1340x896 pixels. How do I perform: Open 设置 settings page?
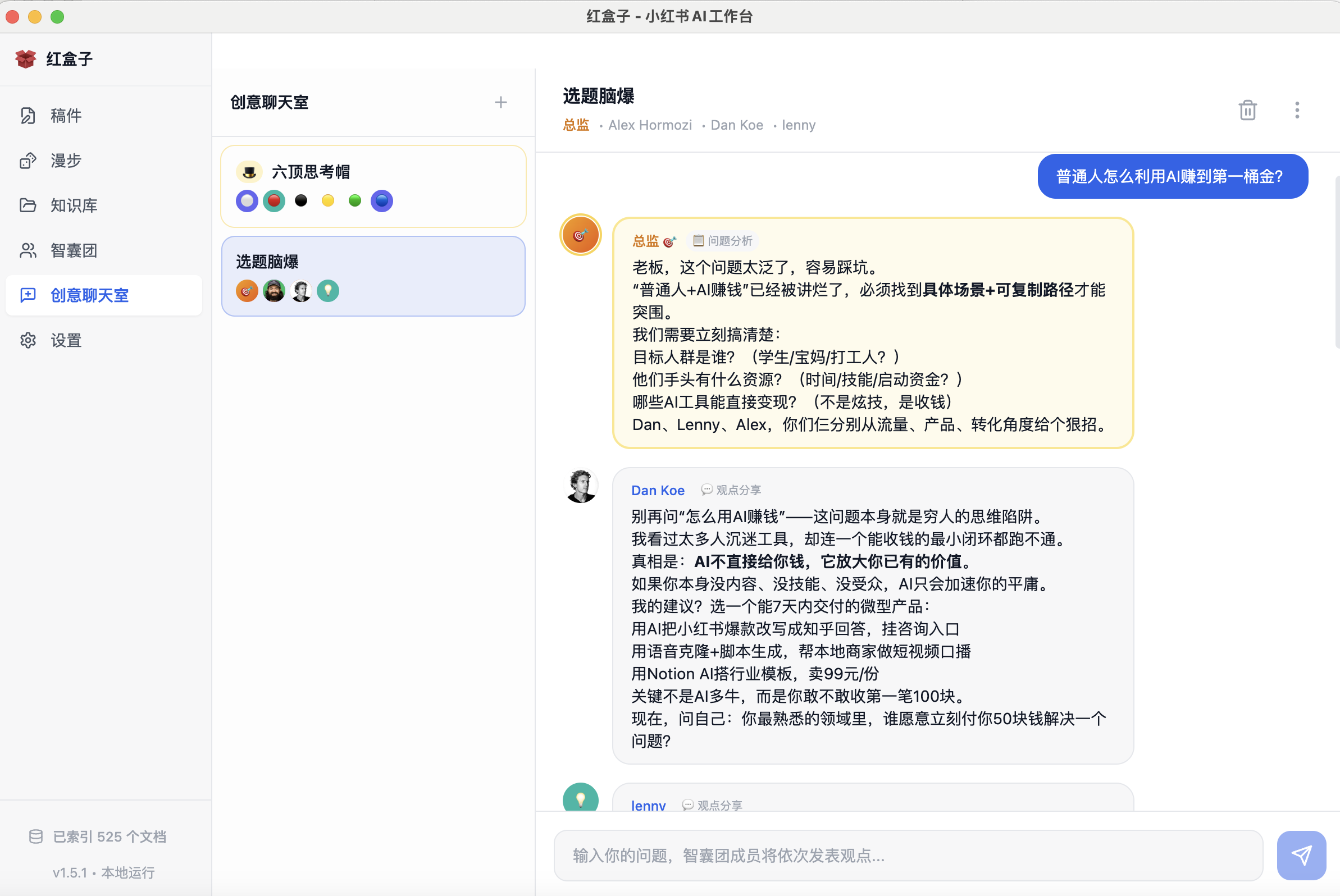pos(66,341)
